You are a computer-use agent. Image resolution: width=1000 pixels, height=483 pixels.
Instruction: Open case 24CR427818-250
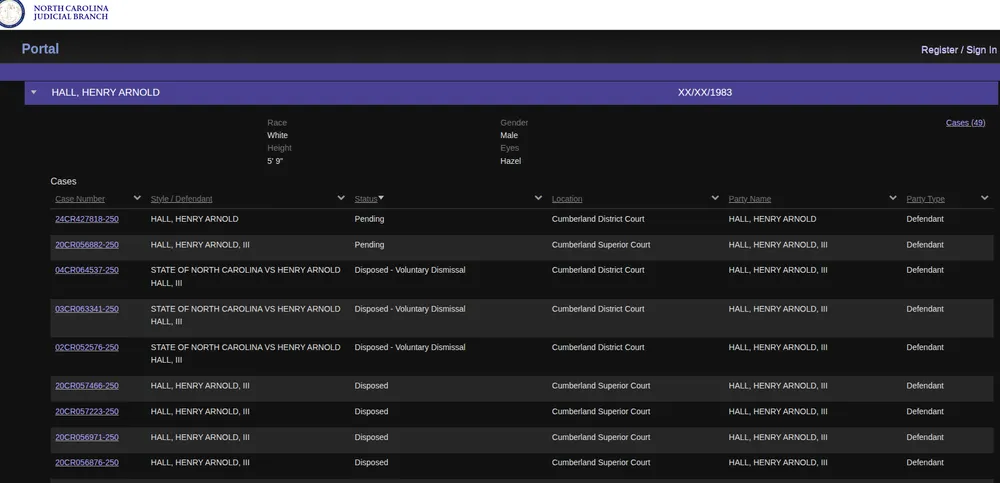(87, 219)
